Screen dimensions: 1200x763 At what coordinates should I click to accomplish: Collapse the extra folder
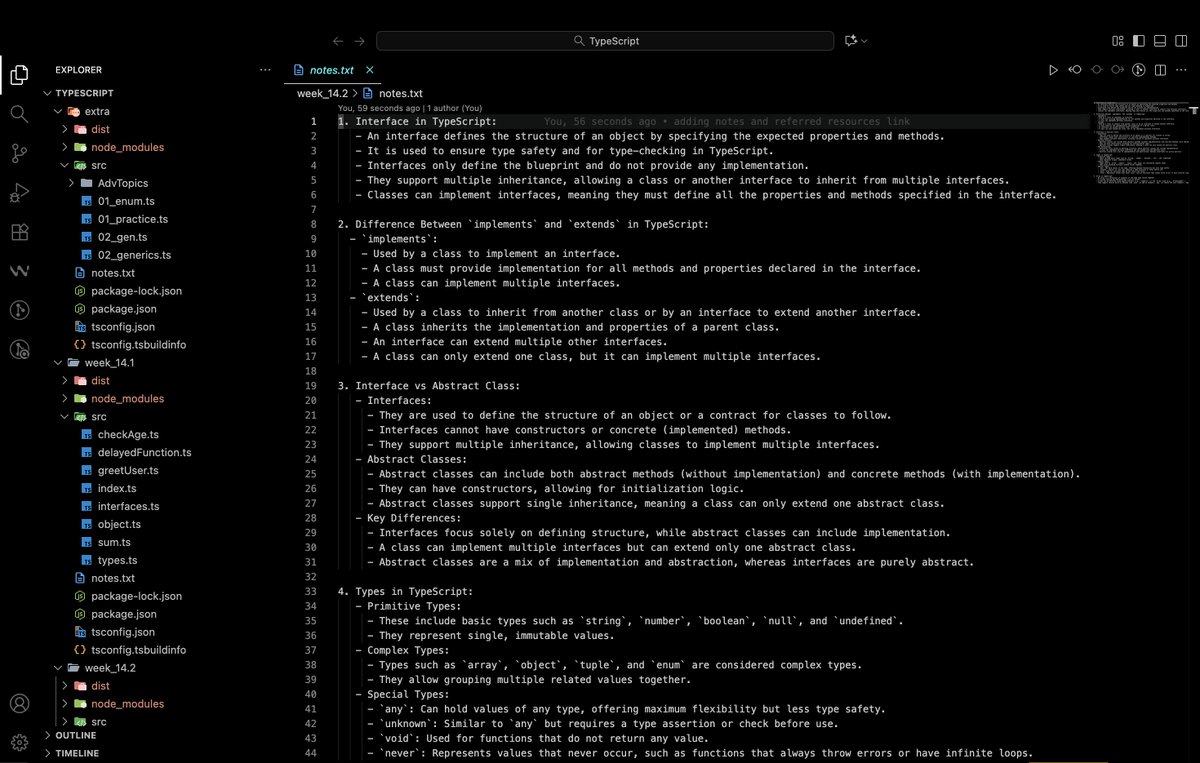(x=59, y=111)
